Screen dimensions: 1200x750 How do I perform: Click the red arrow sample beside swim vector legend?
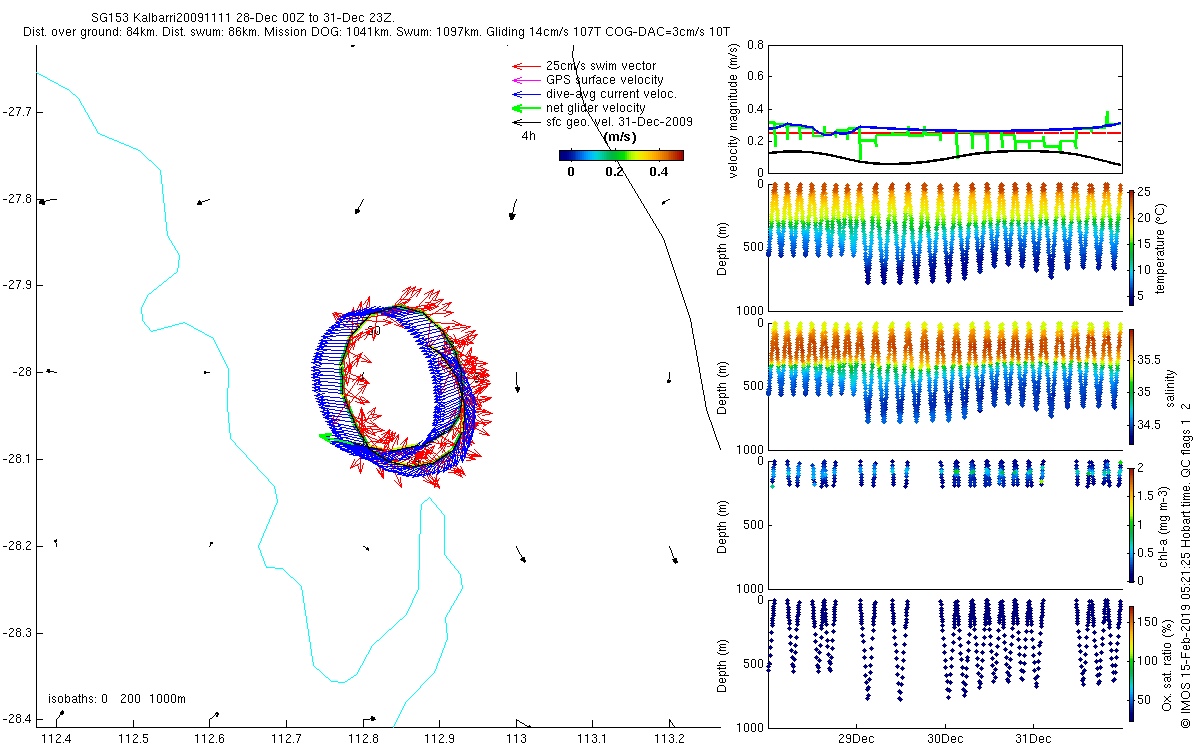point(526,66)
